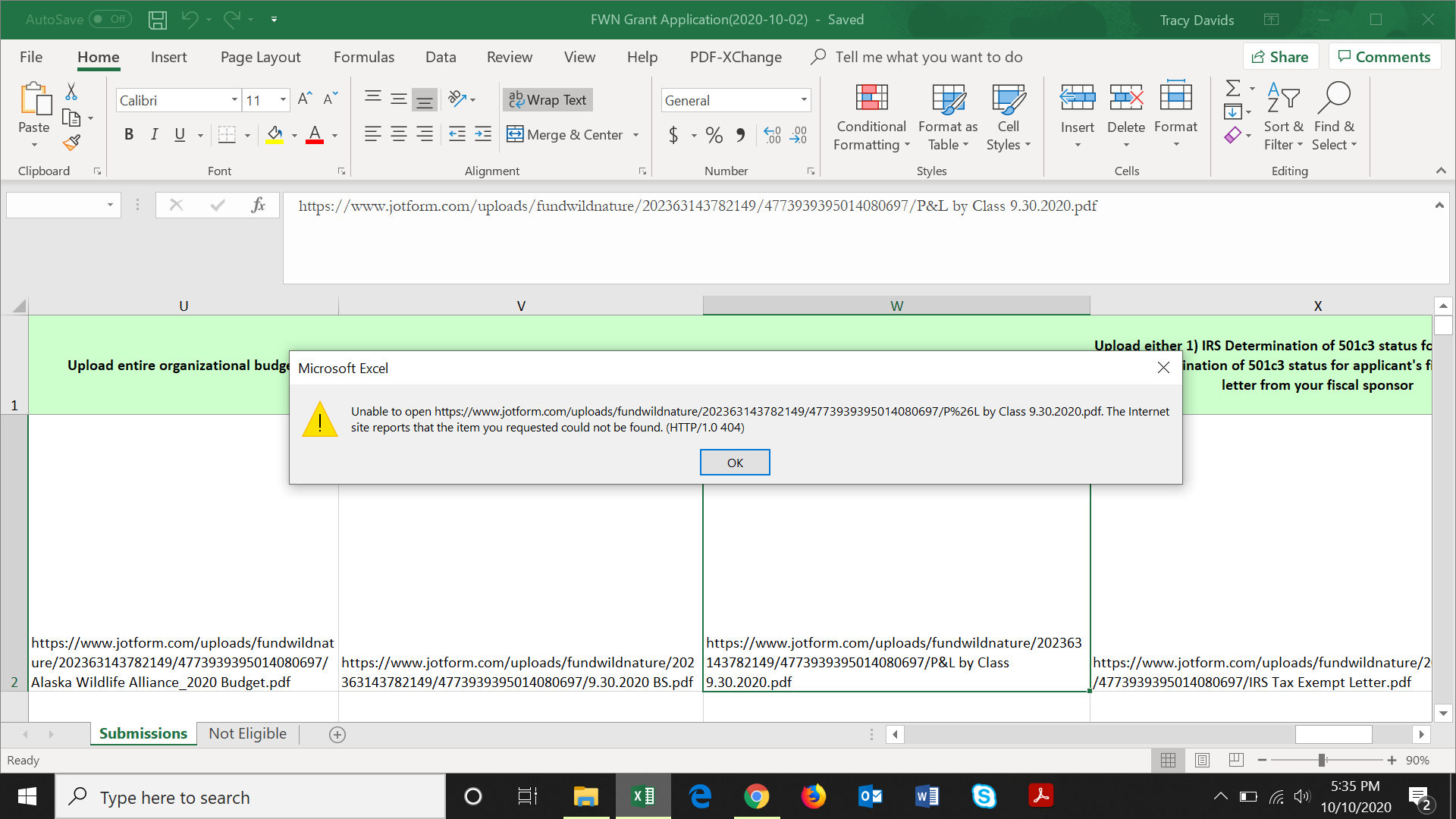Toggle underline formatting

pos(179,134)
